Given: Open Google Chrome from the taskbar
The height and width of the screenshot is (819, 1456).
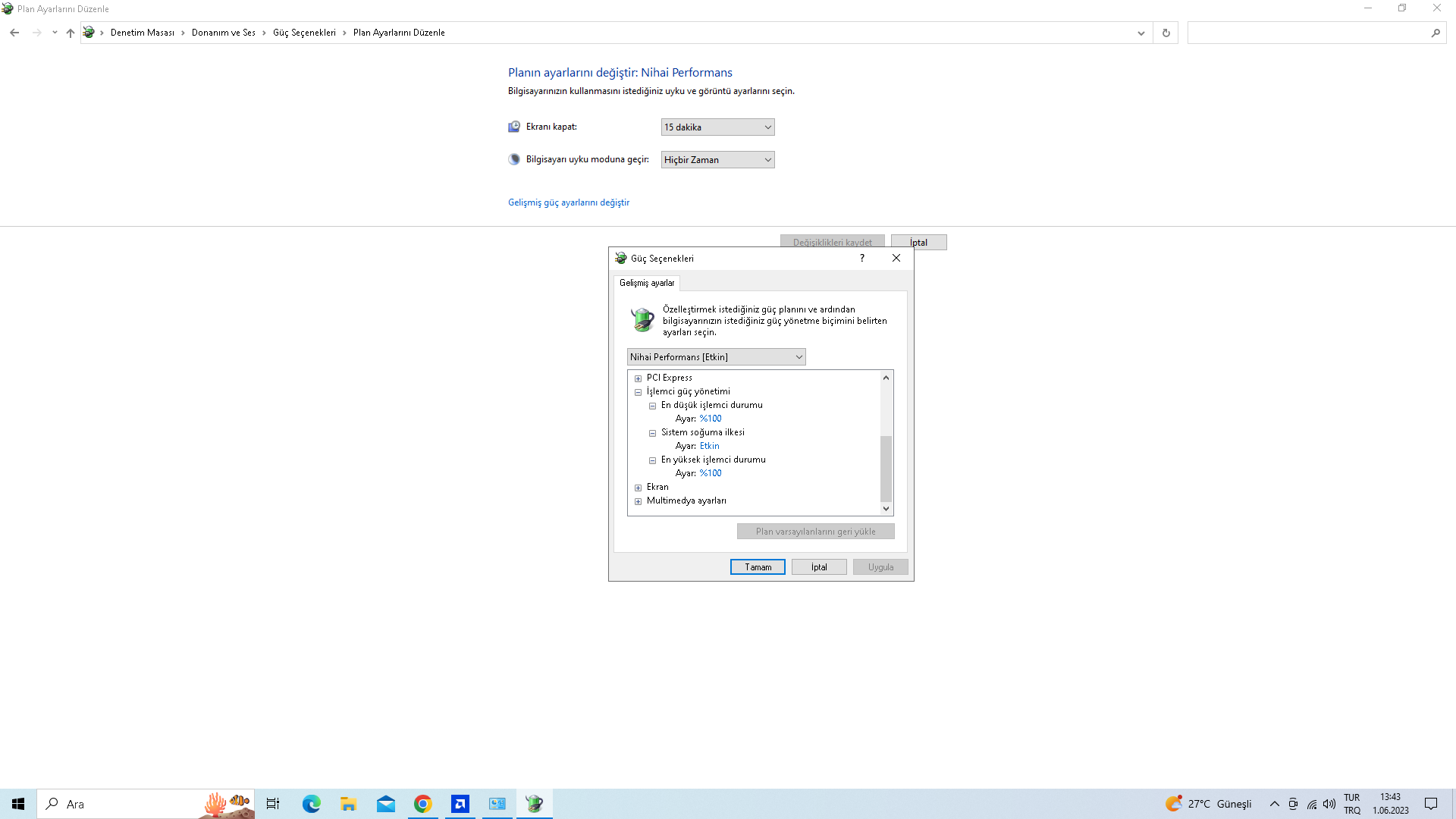Looking at the screenshot, I should pyautogui.click(x=422, y=804).
